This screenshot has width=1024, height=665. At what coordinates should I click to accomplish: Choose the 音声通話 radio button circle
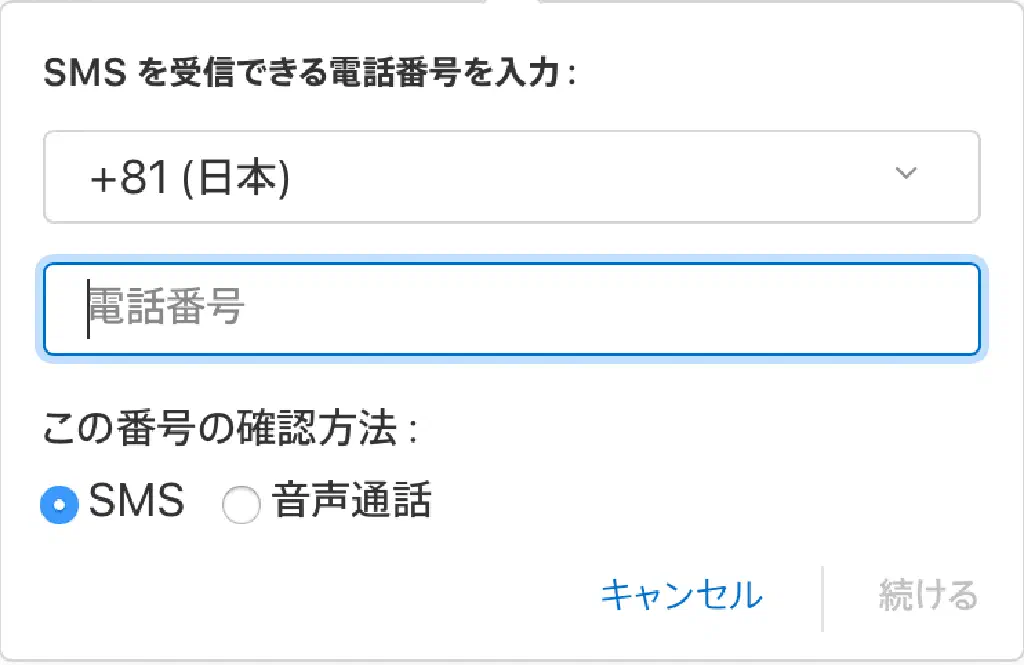click(241, 505)
